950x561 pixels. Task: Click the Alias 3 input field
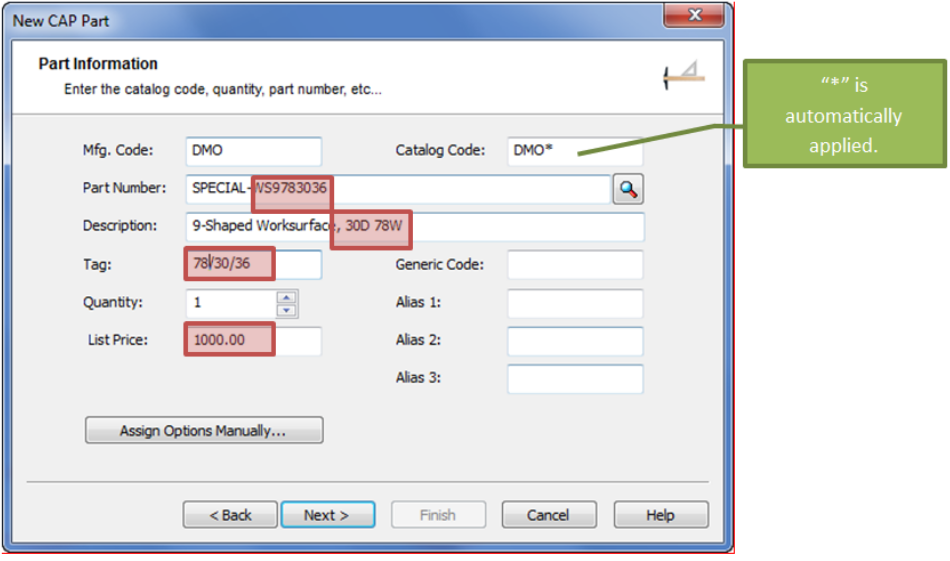coord(575,379)
